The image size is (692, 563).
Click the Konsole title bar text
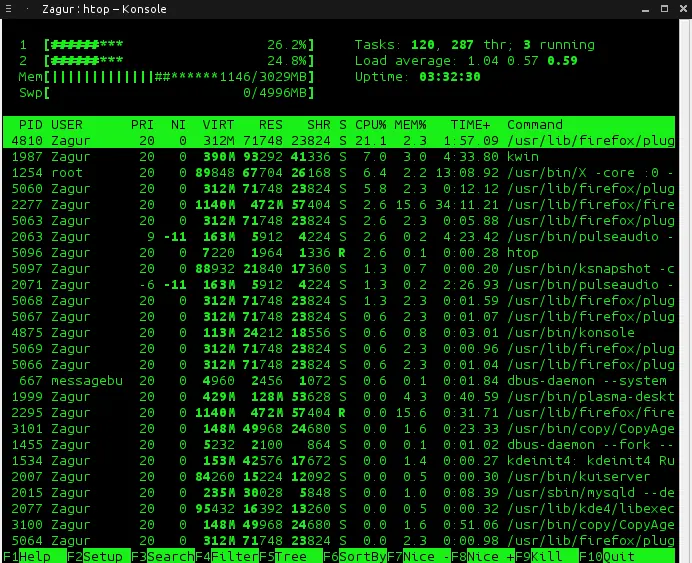(104, 9)
